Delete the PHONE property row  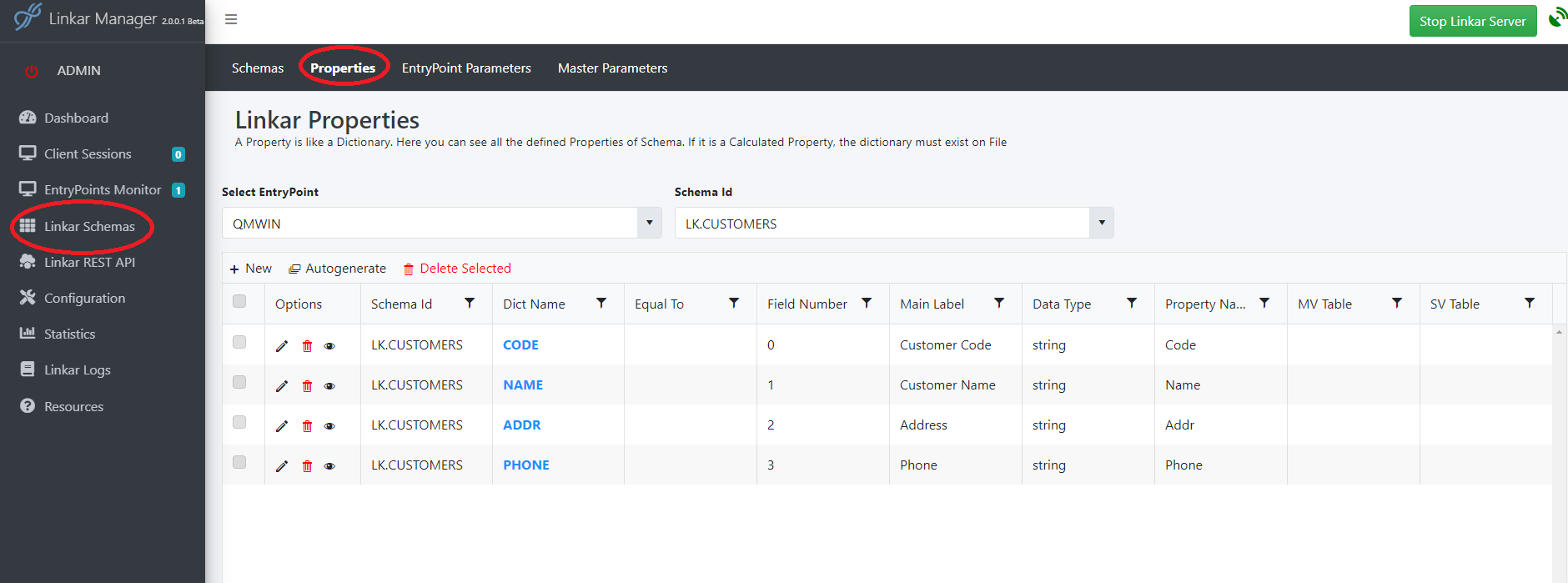point(307,466)
